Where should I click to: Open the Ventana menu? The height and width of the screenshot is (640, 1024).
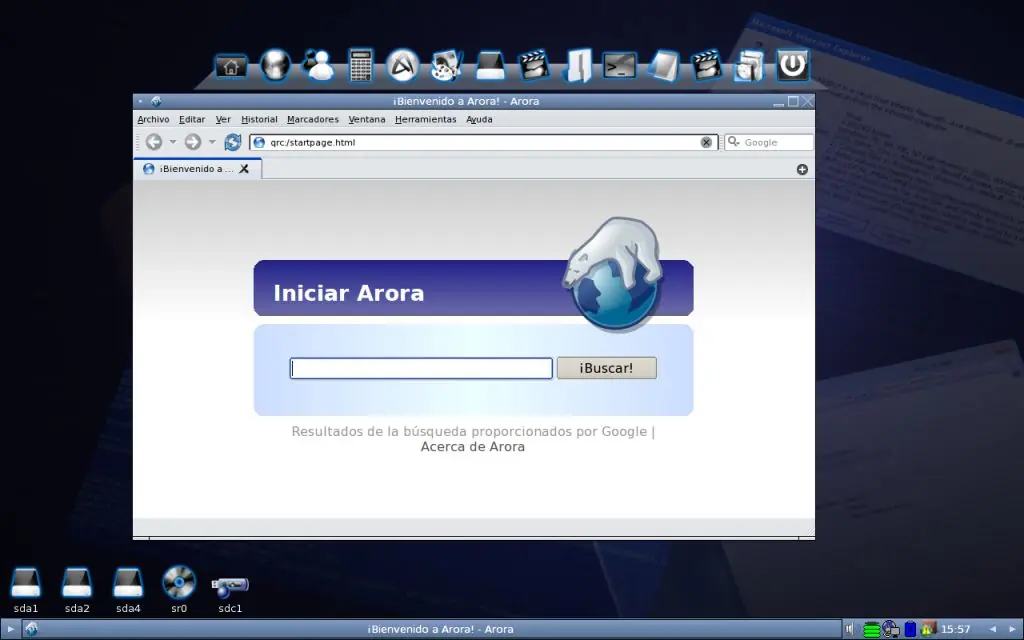[x=366, y=120]
